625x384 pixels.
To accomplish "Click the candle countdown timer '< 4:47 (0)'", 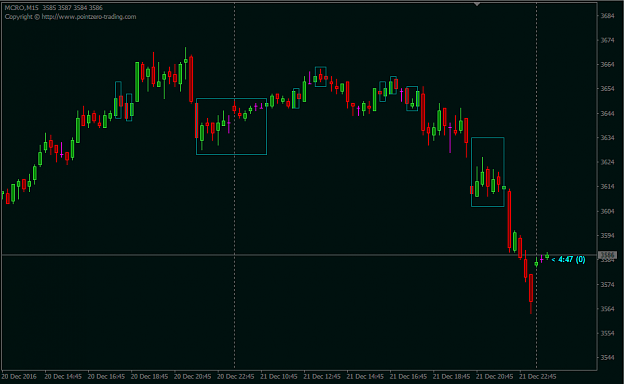I will point(568,260).
